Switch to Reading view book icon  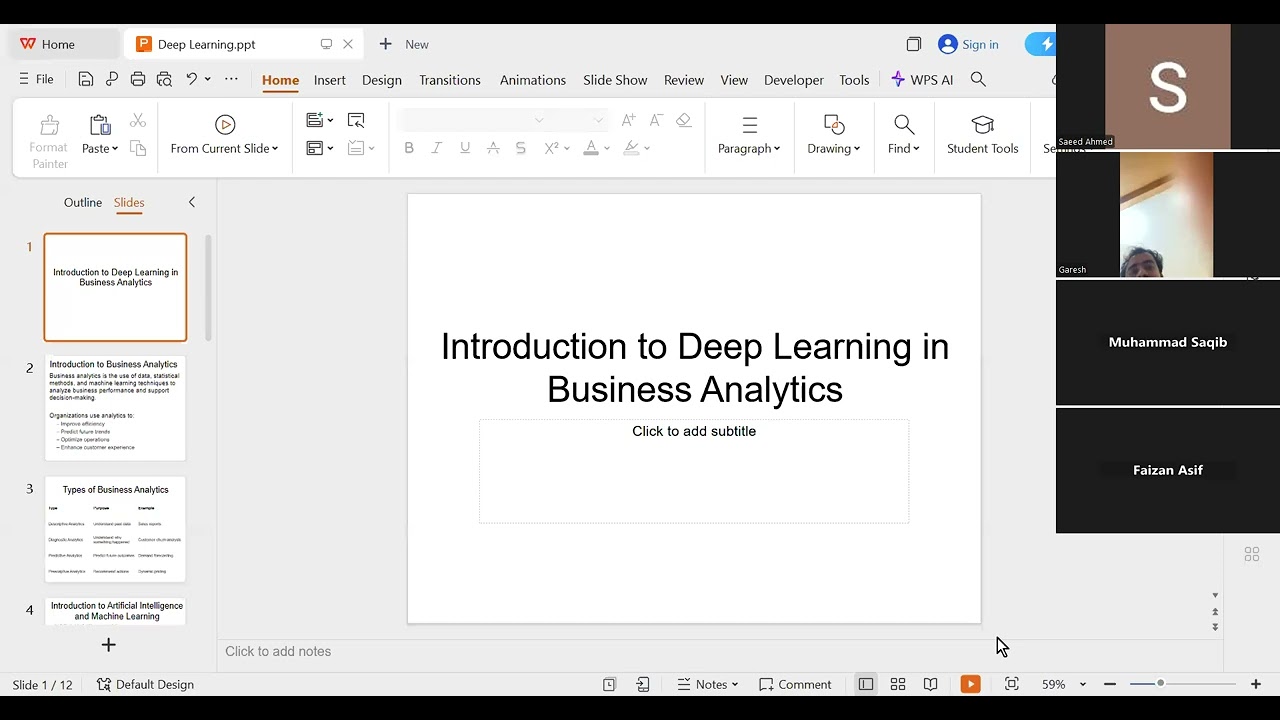pos(930,684)
